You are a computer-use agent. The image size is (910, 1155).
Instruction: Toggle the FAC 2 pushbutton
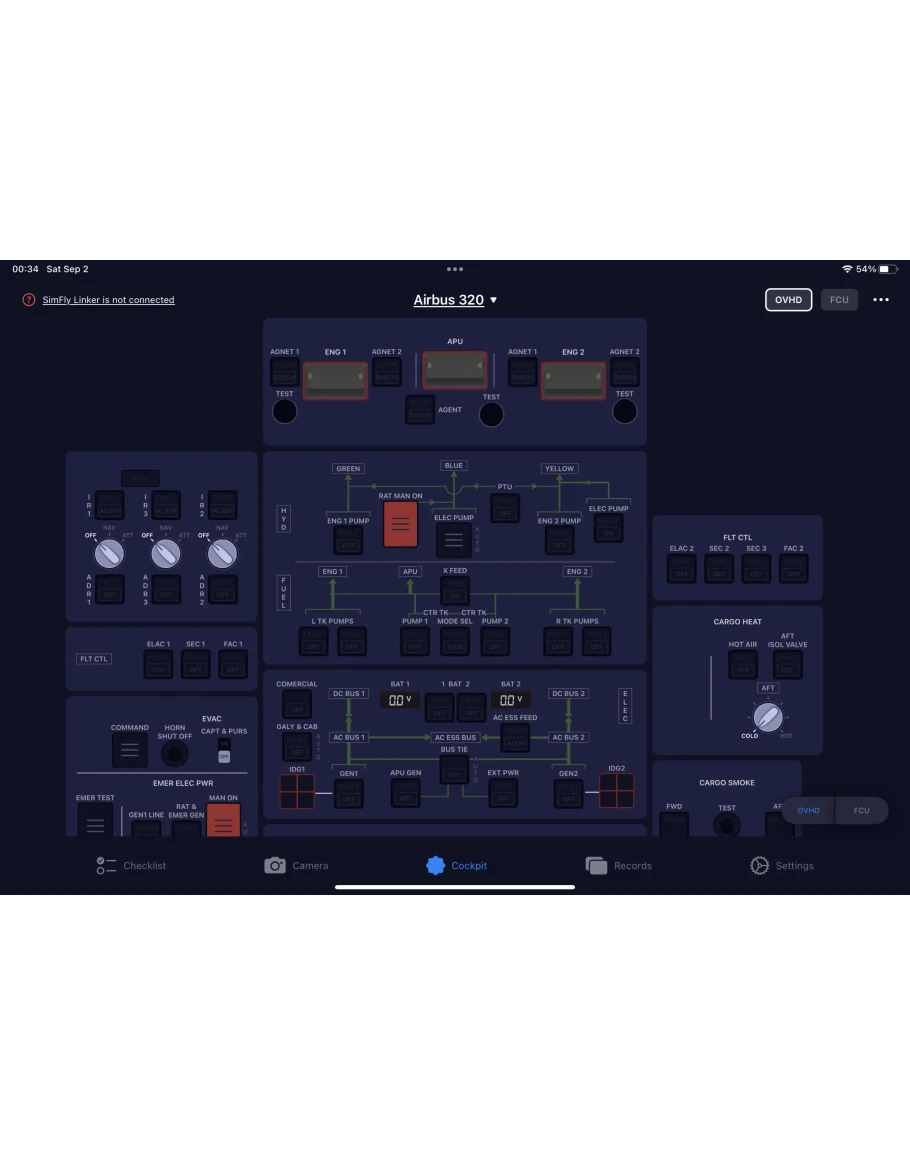coord(794,568)
